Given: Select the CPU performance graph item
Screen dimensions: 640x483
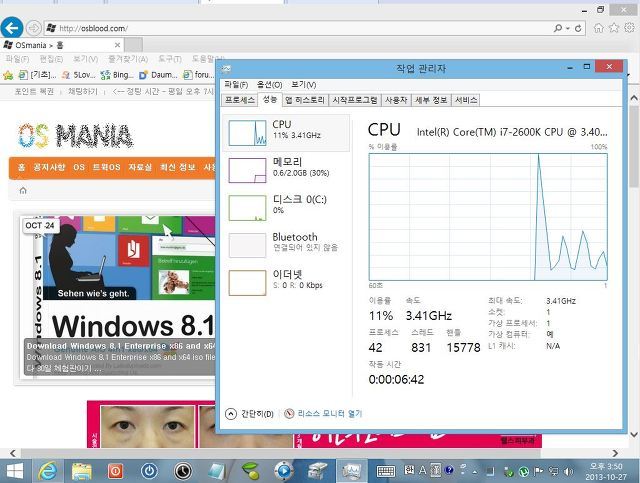Looking at the screenshot, I should (287, 133).
